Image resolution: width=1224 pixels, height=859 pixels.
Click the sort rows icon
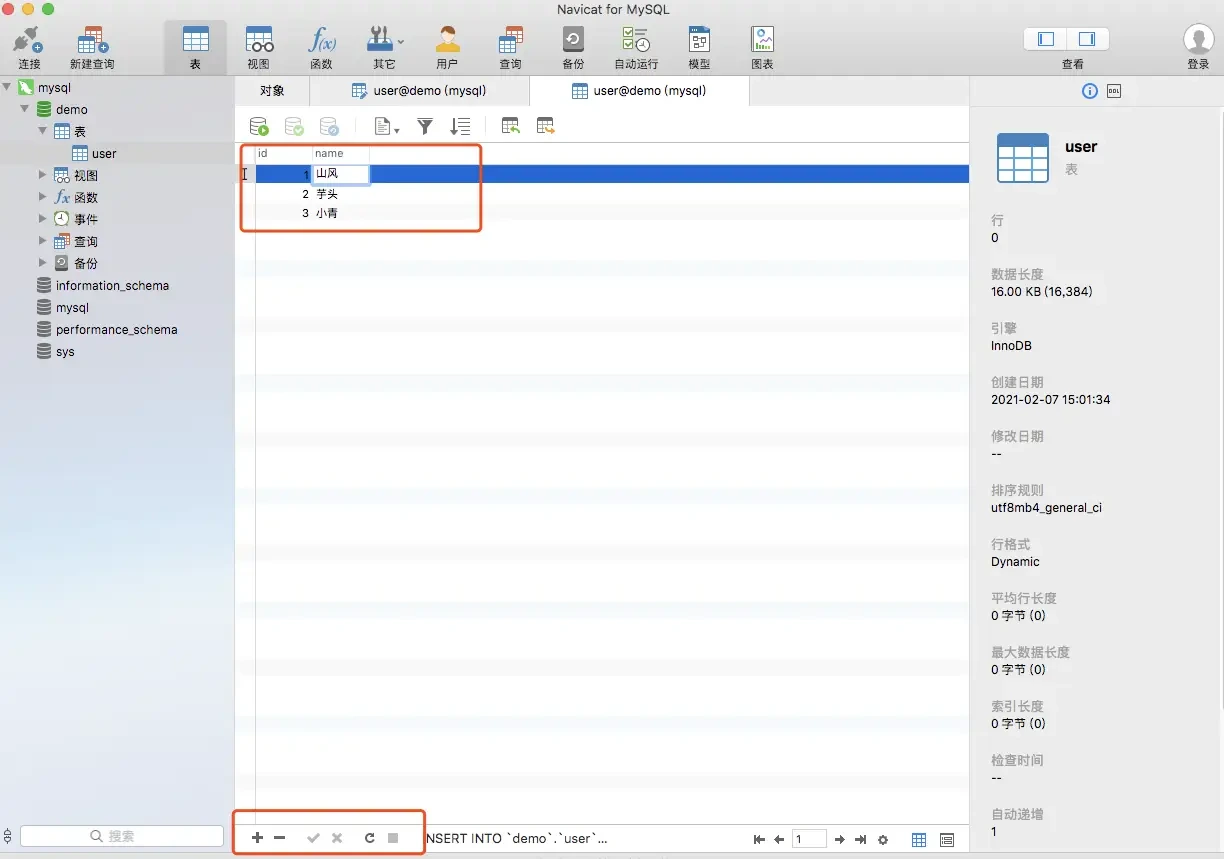460,126
